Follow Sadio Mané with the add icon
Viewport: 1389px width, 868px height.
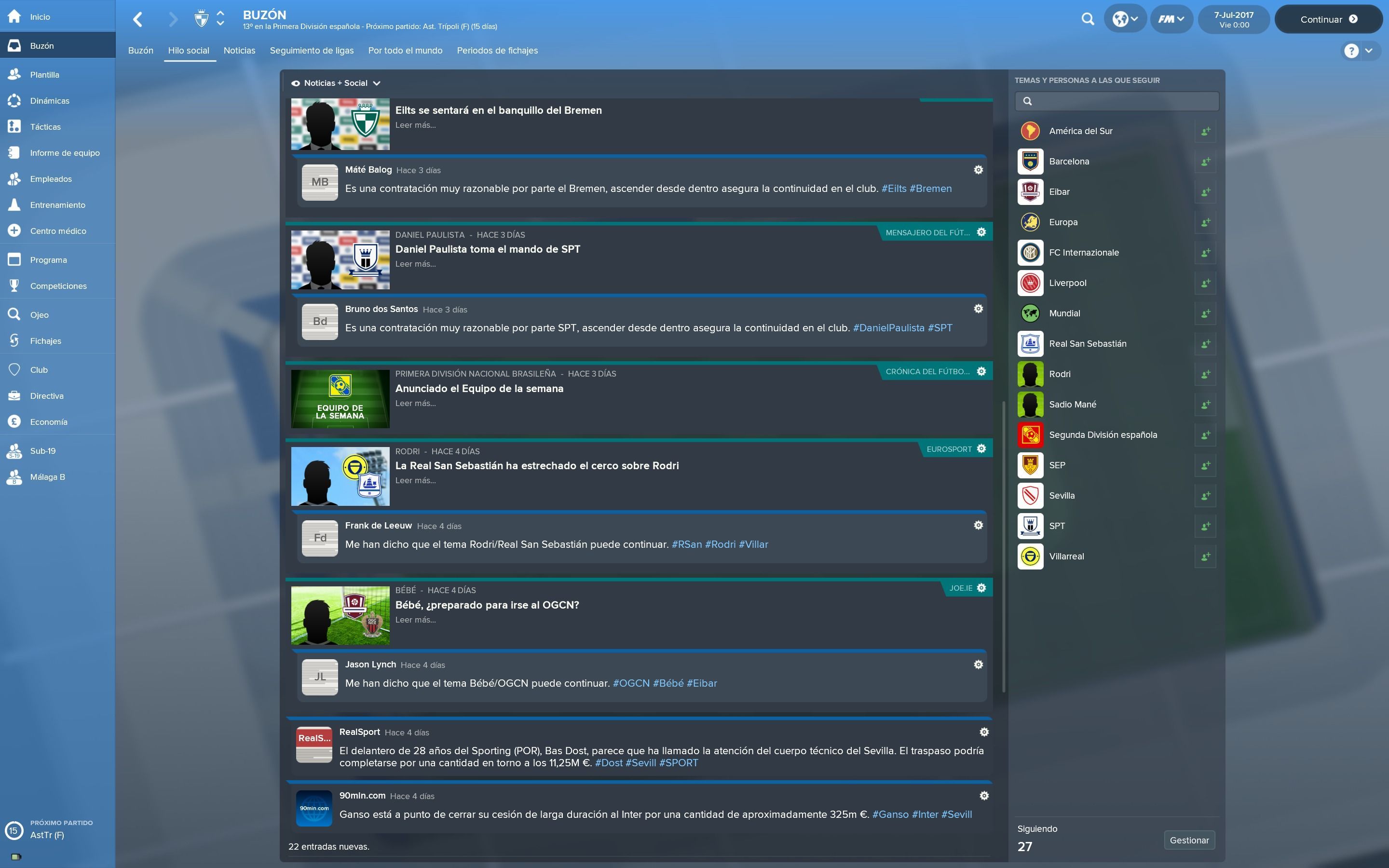[1205, 404]
